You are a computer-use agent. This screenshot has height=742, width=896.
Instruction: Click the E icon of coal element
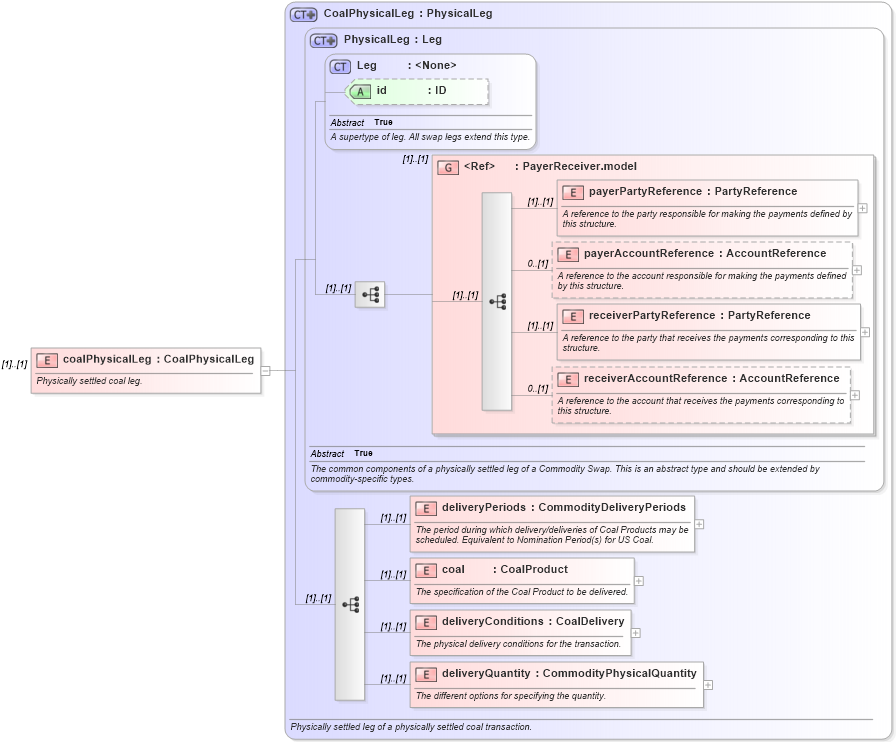426,571
